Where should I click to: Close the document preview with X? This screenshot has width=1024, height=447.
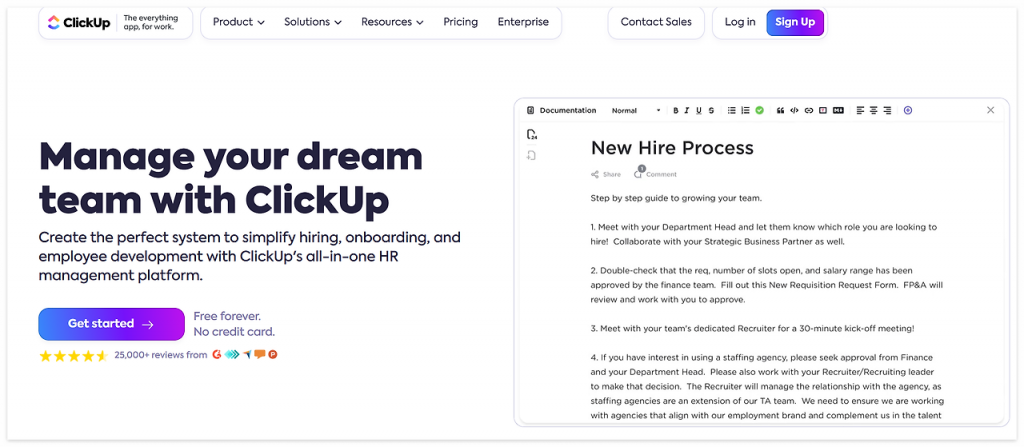991,110
